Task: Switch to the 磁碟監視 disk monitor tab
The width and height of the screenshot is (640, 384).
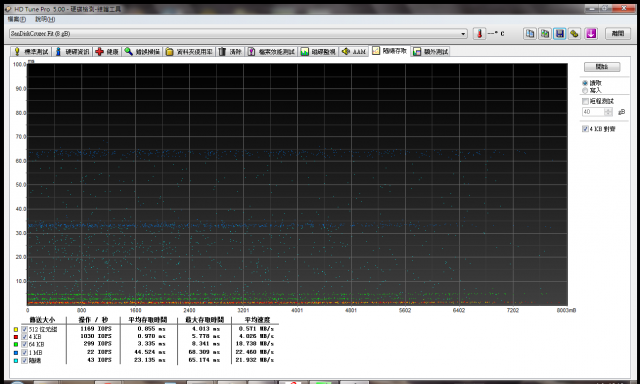Action: coord(318,51)
